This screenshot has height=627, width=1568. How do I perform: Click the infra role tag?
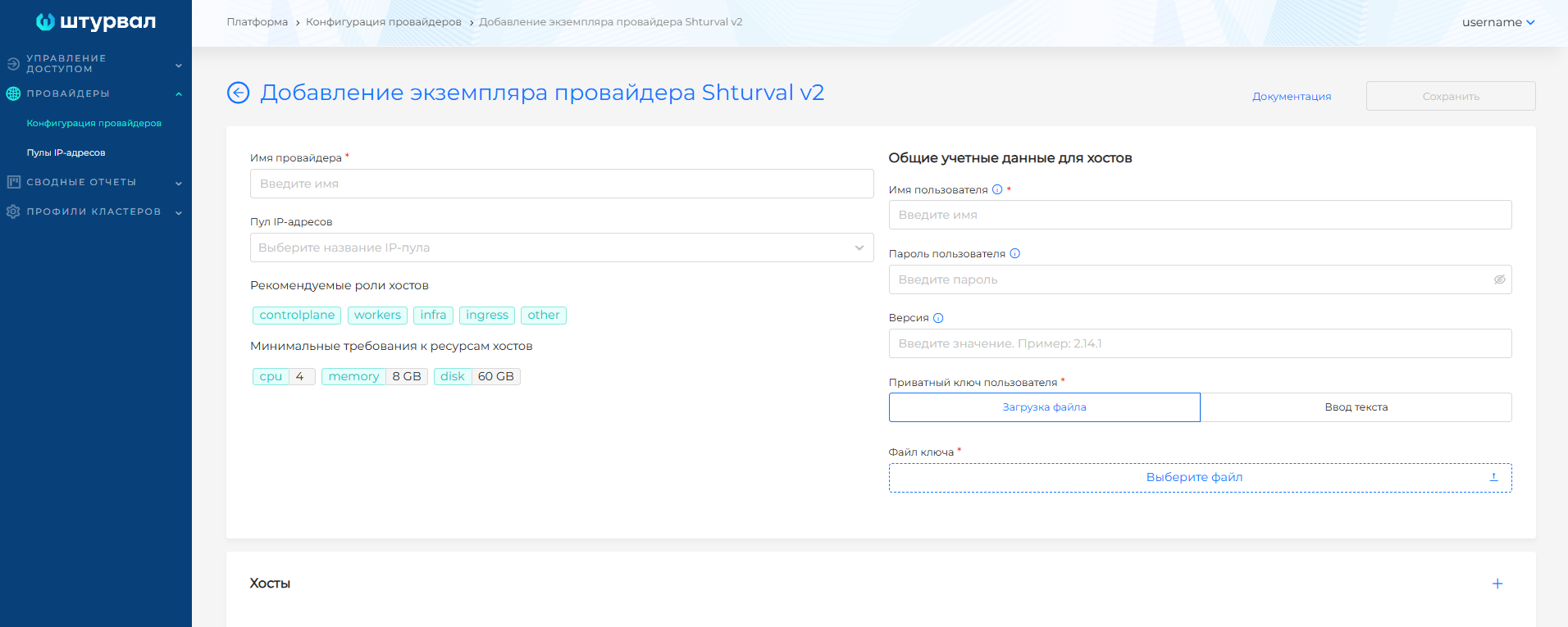click(x=433, y=315)
